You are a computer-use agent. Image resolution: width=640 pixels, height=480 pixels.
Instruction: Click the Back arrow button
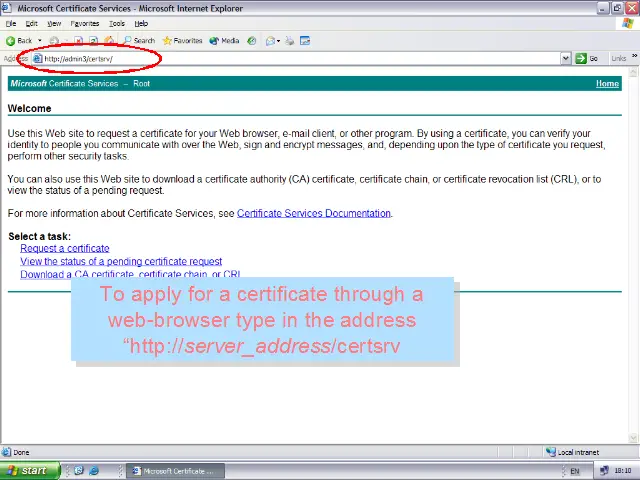coord(19,40)
